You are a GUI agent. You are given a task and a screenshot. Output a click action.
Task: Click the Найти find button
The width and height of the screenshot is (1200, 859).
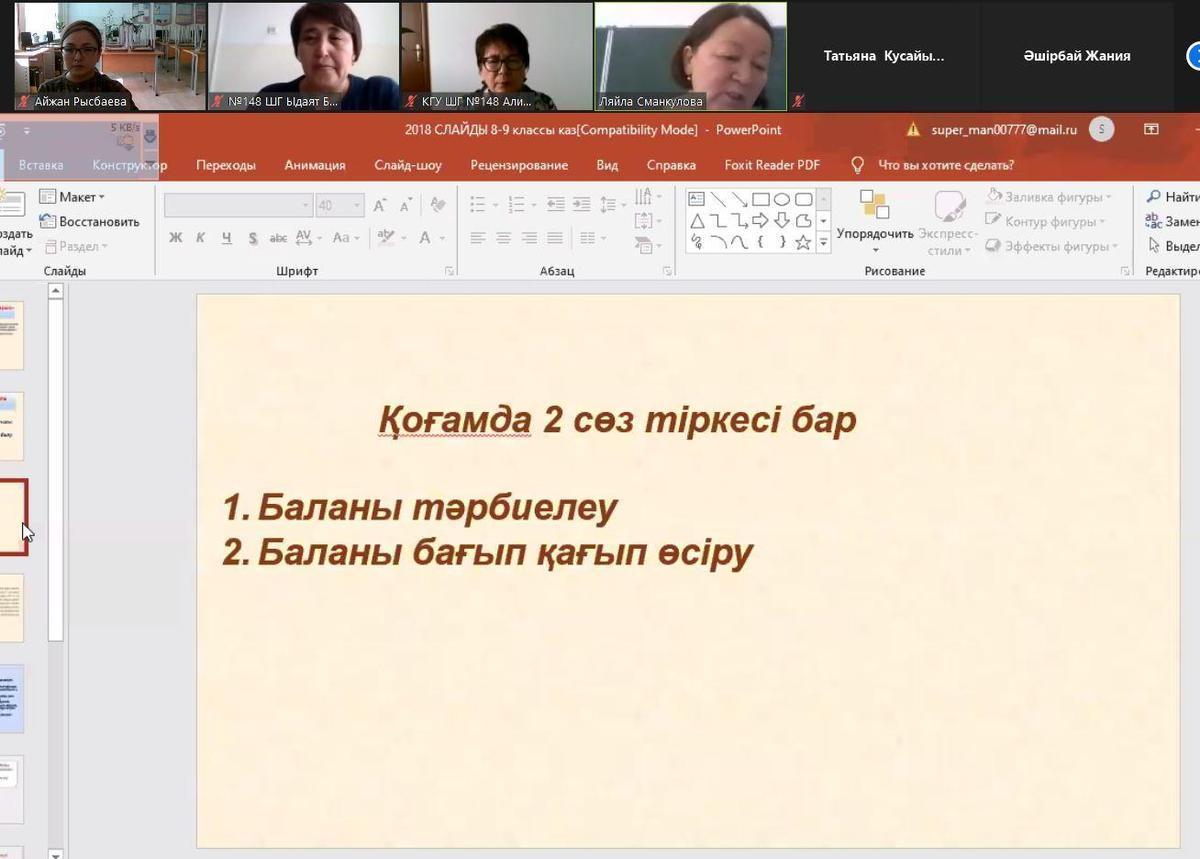1174,197
